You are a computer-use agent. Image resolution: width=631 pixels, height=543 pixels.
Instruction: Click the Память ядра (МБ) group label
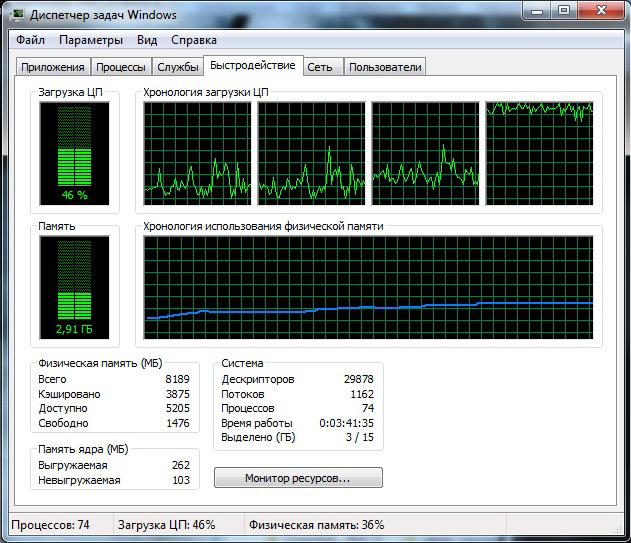point(83,449)
